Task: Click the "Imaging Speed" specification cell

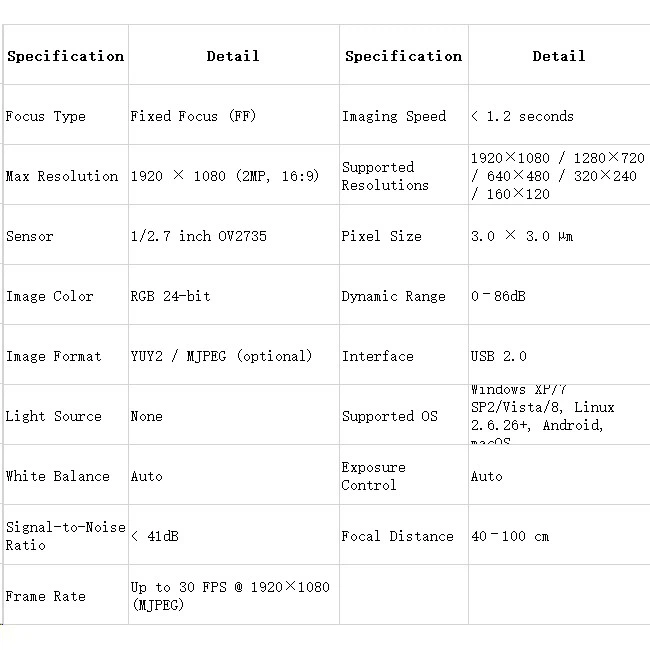Action: tap(394, 116)
